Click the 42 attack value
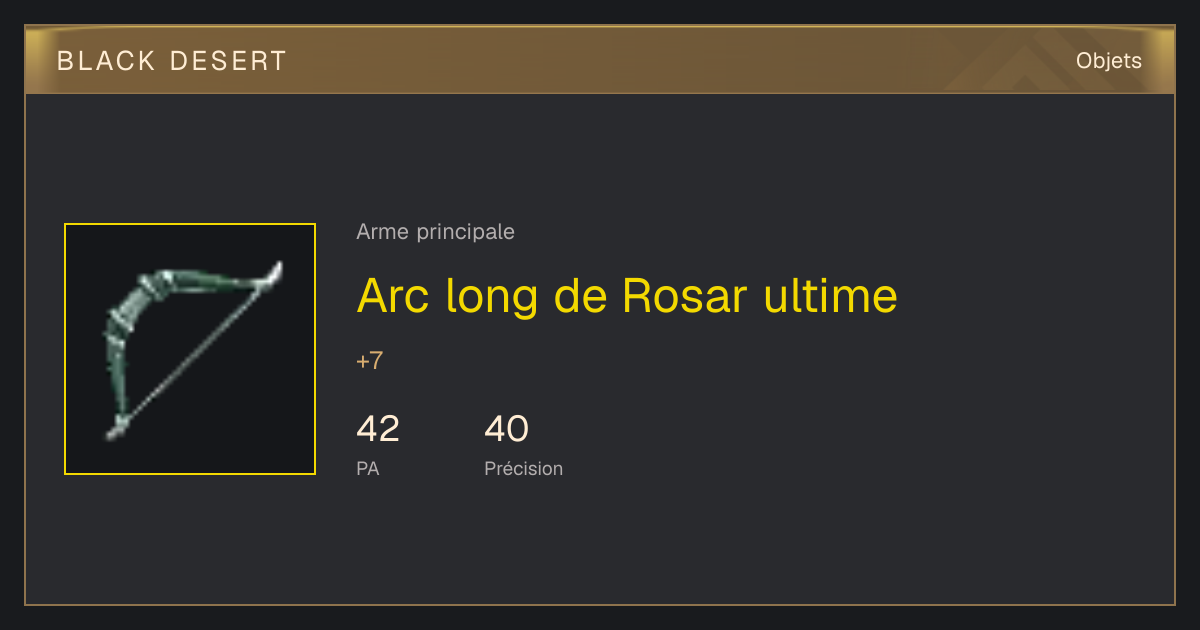 tap(378, 429)
